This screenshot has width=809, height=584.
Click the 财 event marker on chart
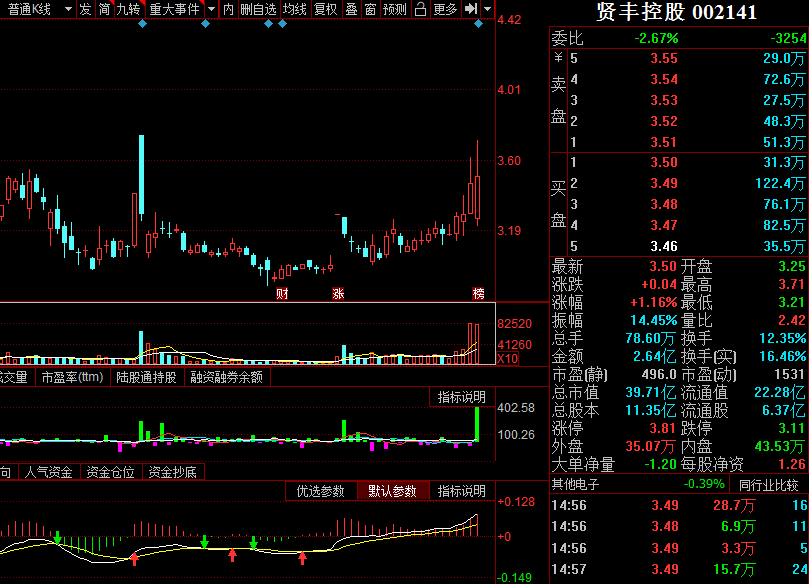pyautogui.click(x=282, y=294)
